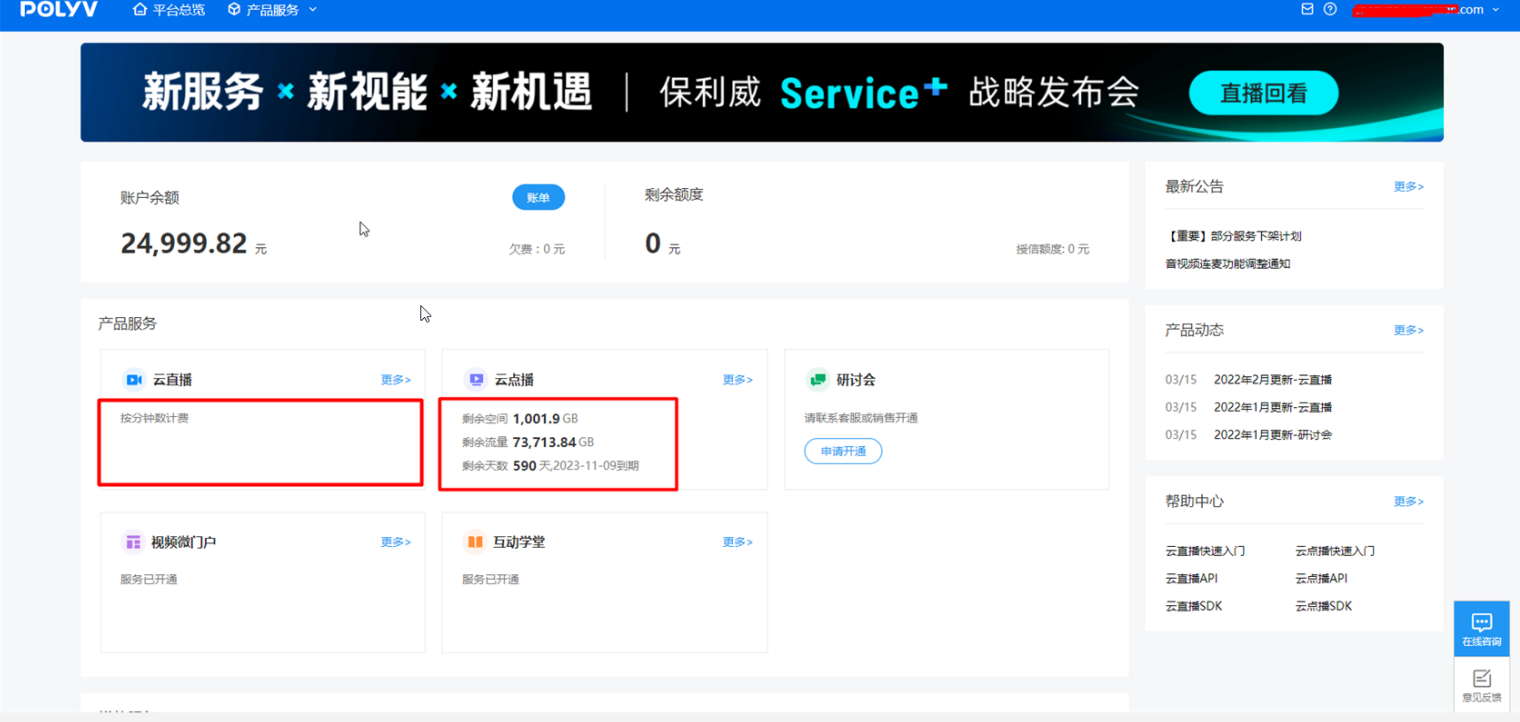
Task: Click the 云点播 player icon
Action: (475, 380)
